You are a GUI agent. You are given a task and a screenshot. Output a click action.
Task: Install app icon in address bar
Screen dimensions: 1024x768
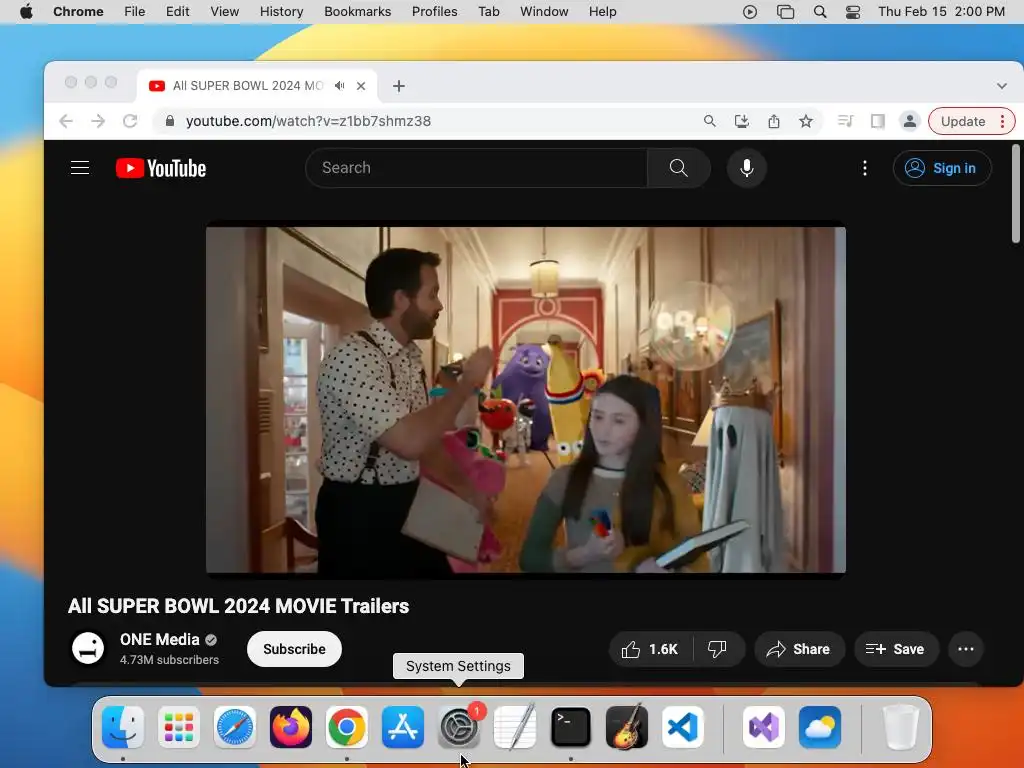click(741, 121)
